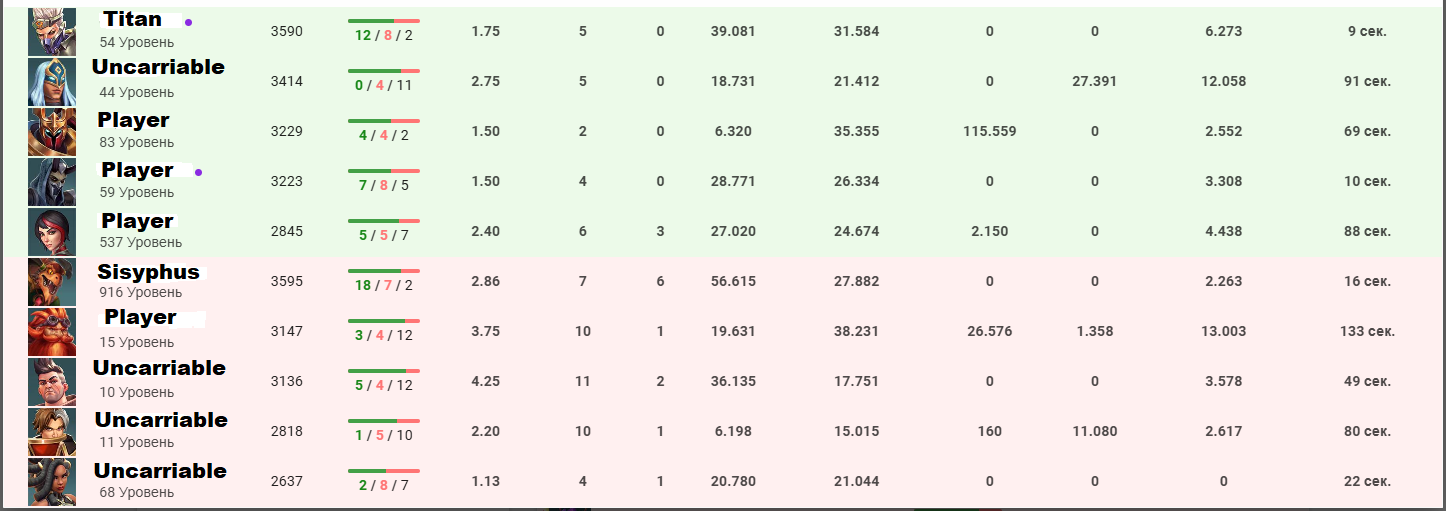Click the KDA ratio bar above 18 / 7 / 2
The image size is (1446, 511).
pyautogui.click(x=384, y=270)
